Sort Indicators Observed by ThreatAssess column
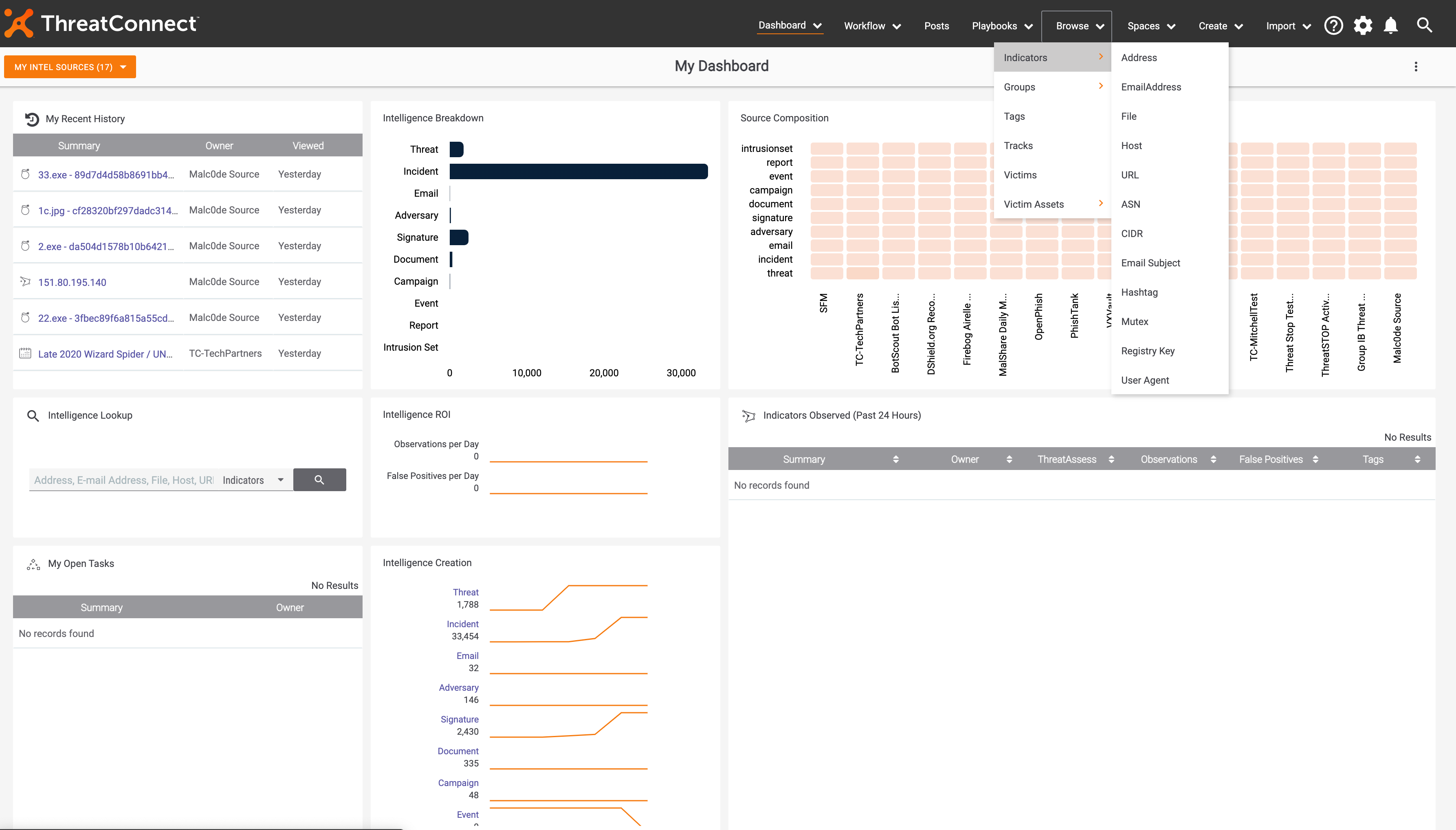The image size is (1456, 830). tap(1111, 459)
